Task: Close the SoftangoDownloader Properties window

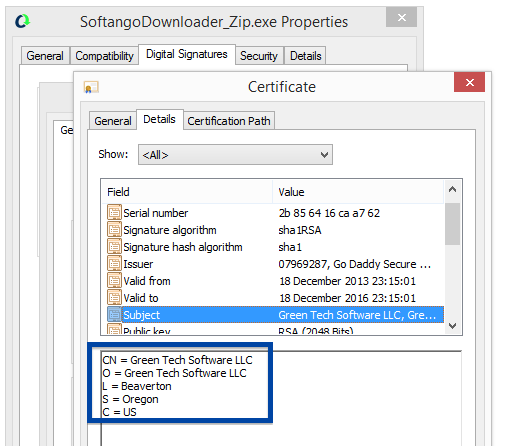Action: (401, 17)
